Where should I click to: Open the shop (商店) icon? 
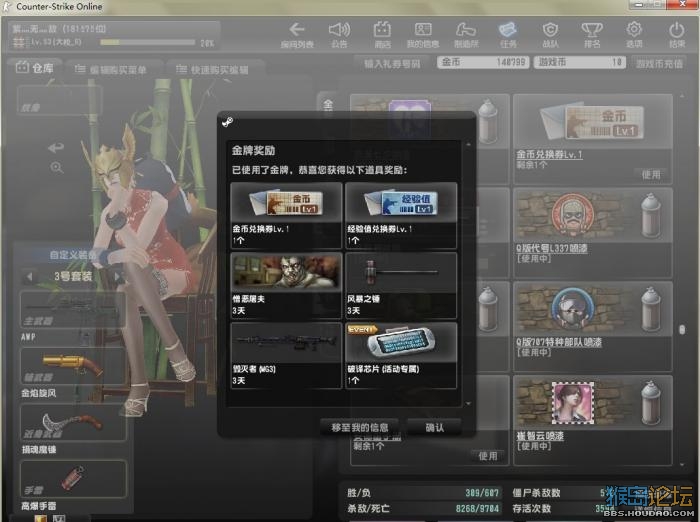tap(382, 34)
